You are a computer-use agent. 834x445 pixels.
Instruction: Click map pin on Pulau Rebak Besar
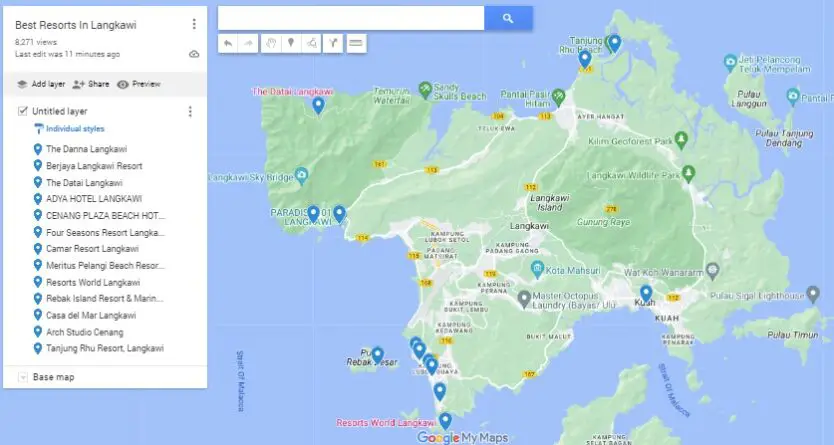coord(377,355)
